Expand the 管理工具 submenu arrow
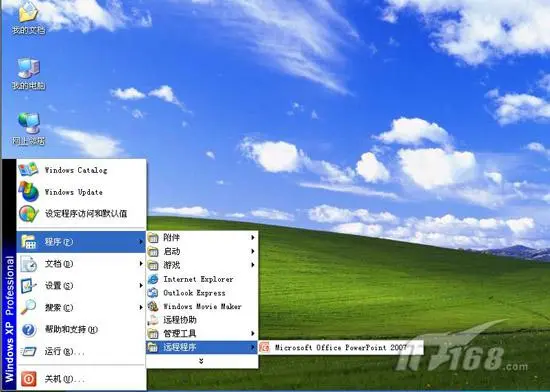 (253, 333)
